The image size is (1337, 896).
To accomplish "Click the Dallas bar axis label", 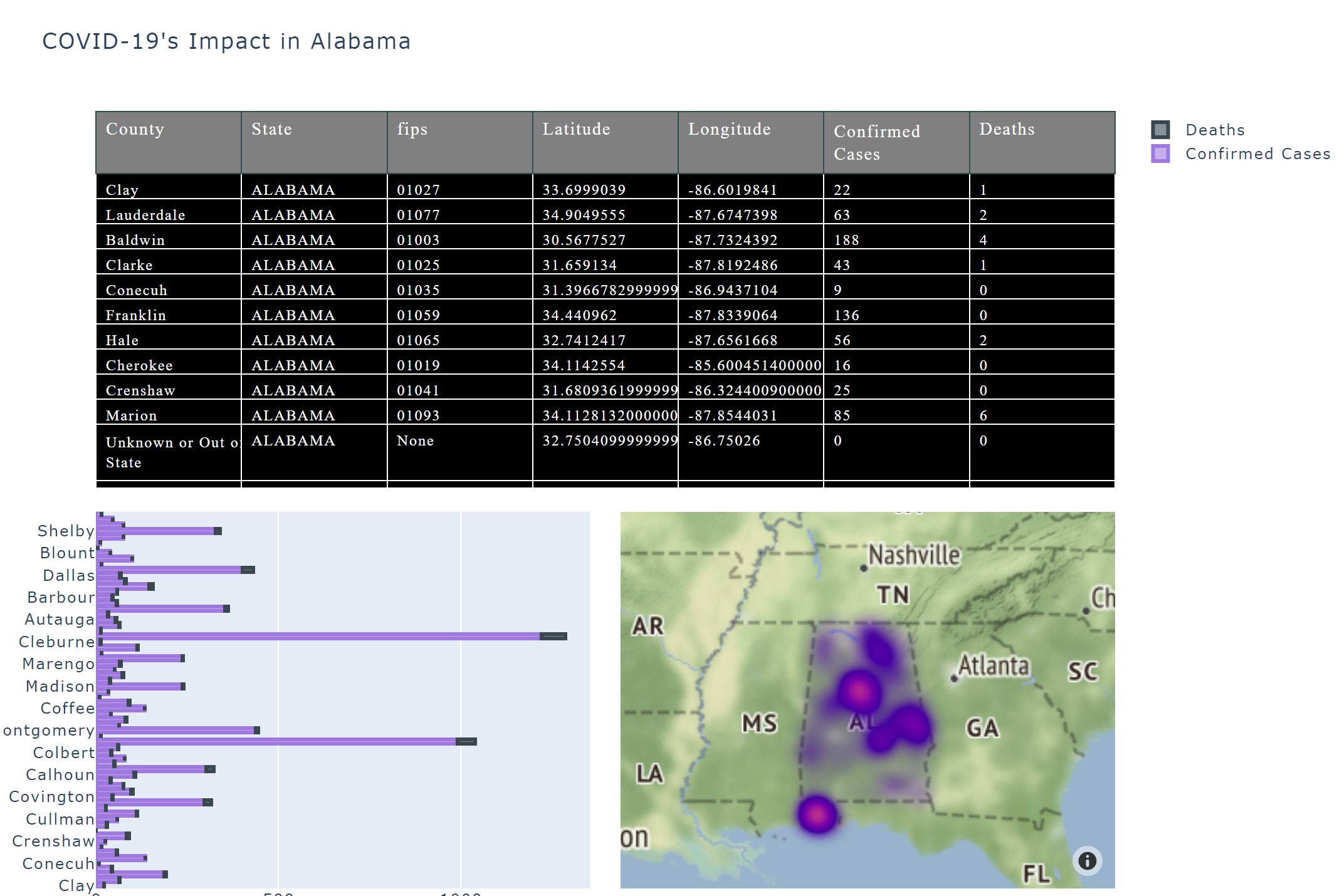I will (x=69, y=575).
